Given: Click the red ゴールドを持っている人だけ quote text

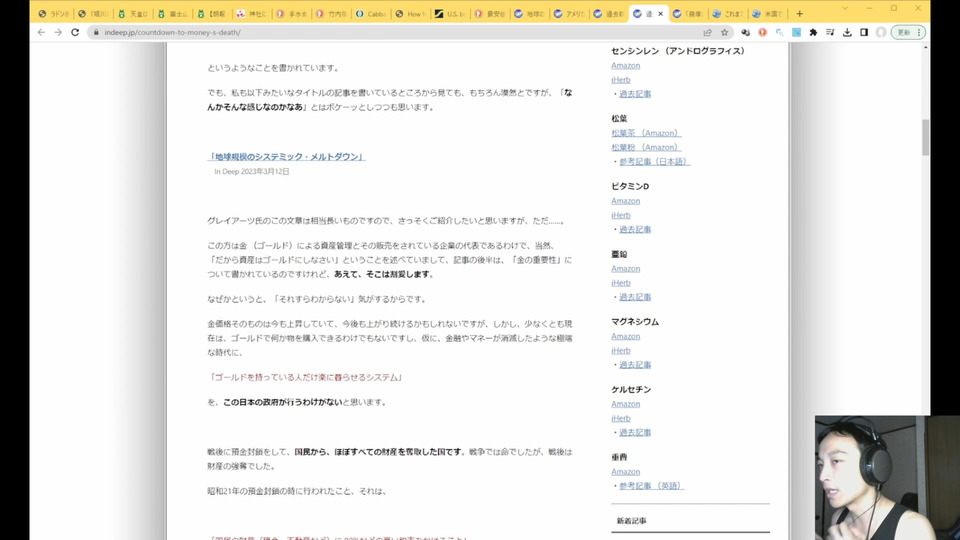Looking at the screenshot, I should [x=306, y=378].
